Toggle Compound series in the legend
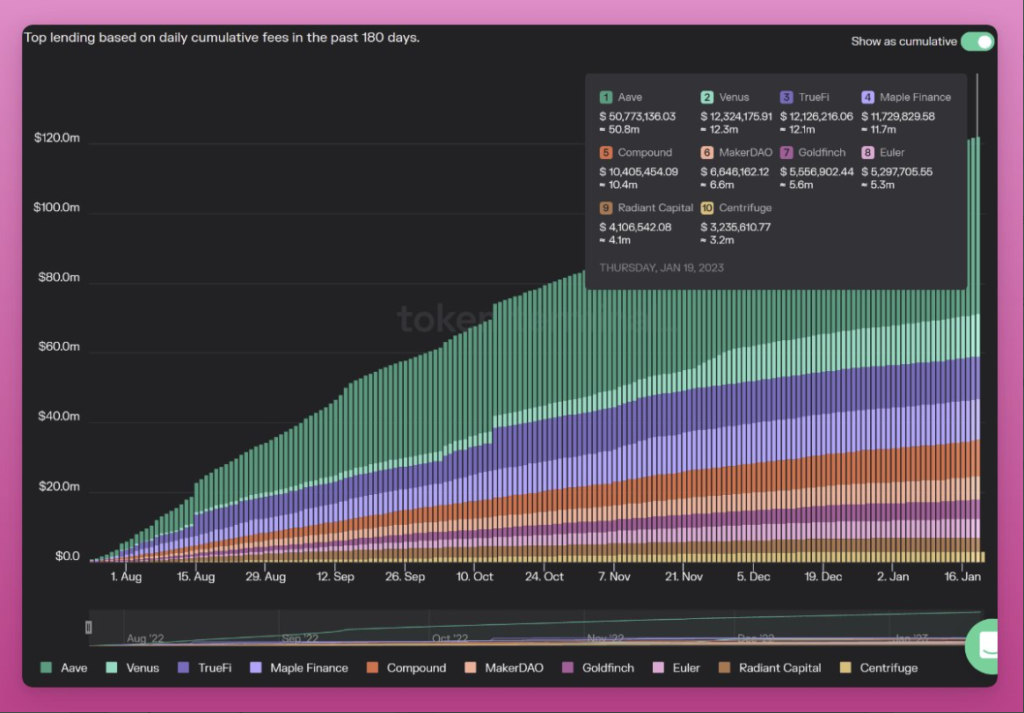This screenshot has height=713, width=1024. point(406,668)
